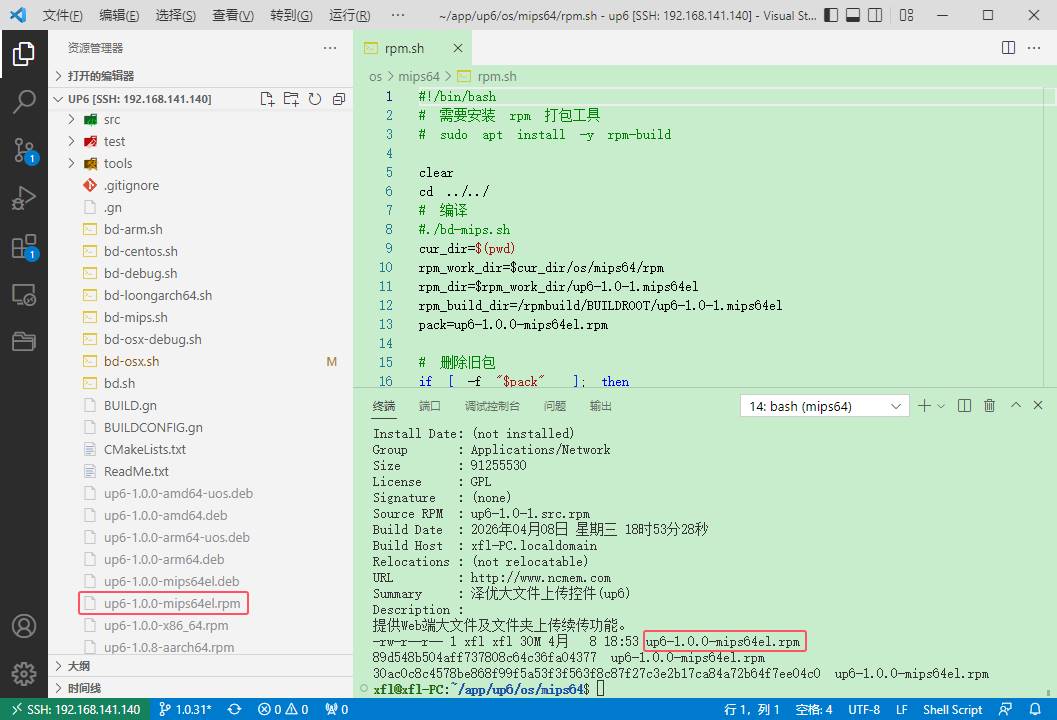This screenshot has width=1057, height=720.
Task: Click the New File icon in explorer
Action: point(267,99)
